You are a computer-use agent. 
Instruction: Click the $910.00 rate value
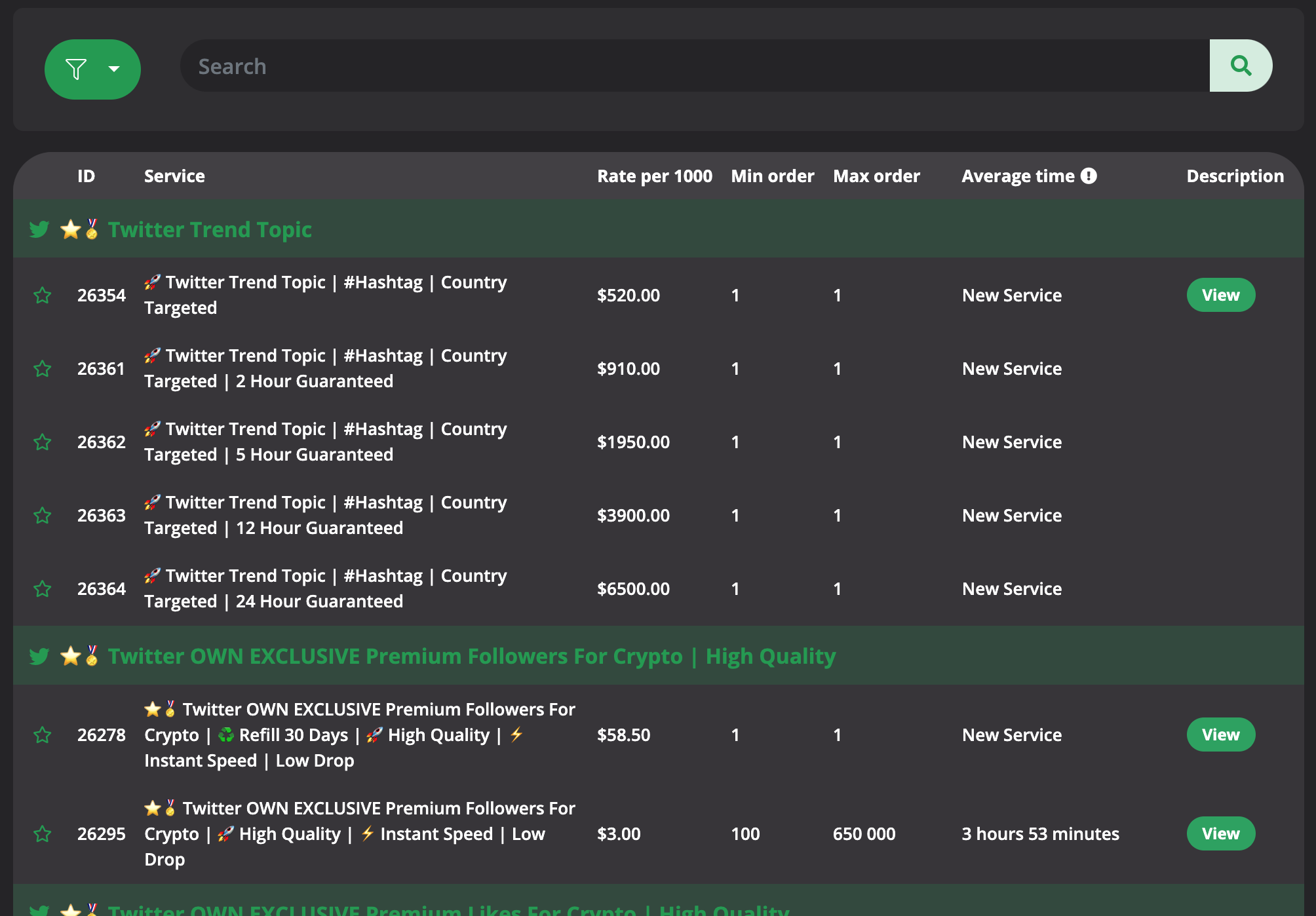pos(628,369)
